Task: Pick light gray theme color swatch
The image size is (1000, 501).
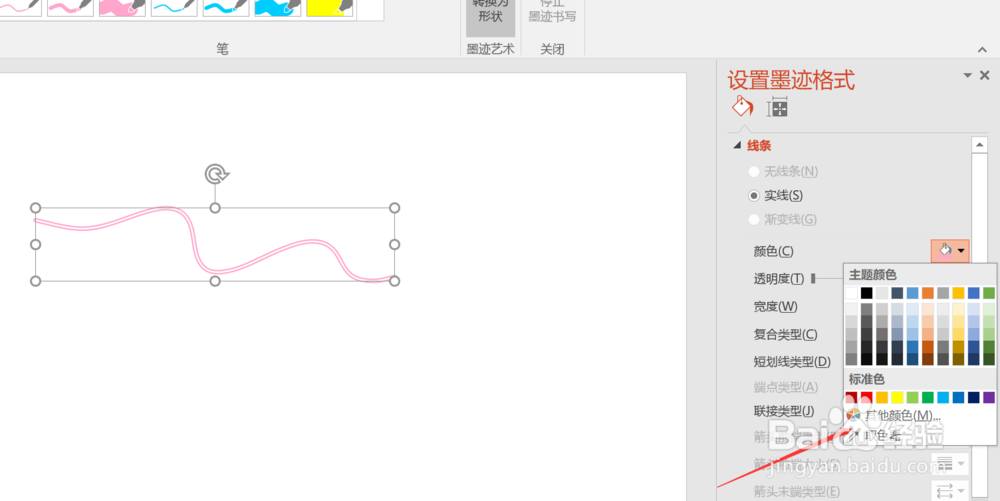Action: [882, 293]
